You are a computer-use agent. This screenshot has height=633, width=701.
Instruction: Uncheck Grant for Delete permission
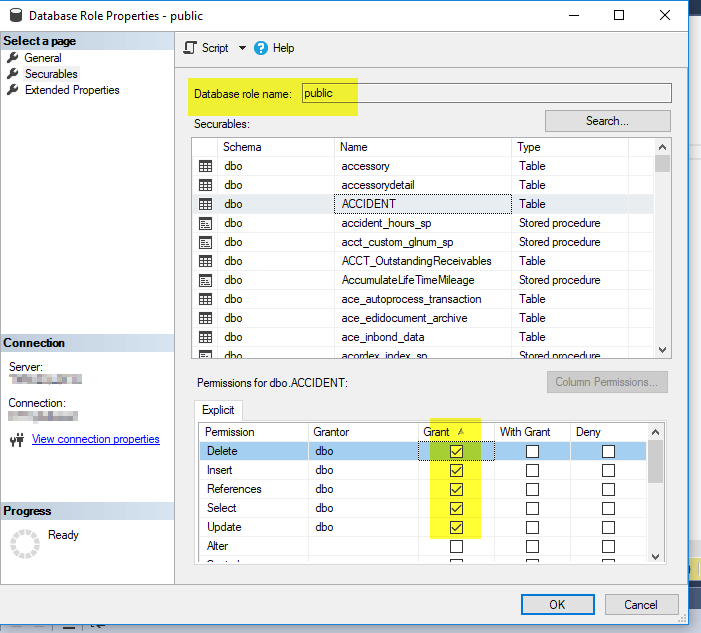[x=456, y=451]
